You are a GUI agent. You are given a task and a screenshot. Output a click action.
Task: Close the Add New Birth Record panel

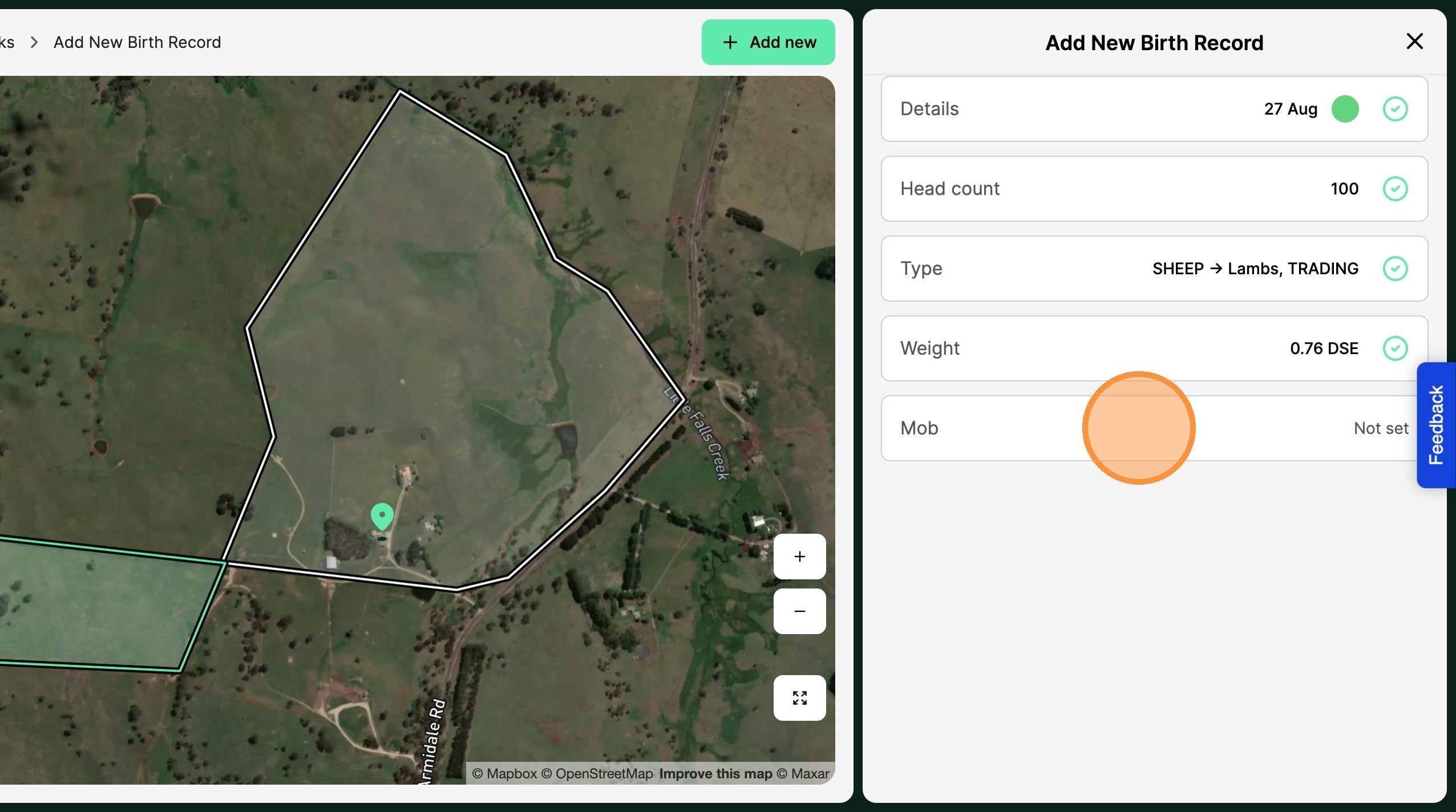tap(1414, 41)
